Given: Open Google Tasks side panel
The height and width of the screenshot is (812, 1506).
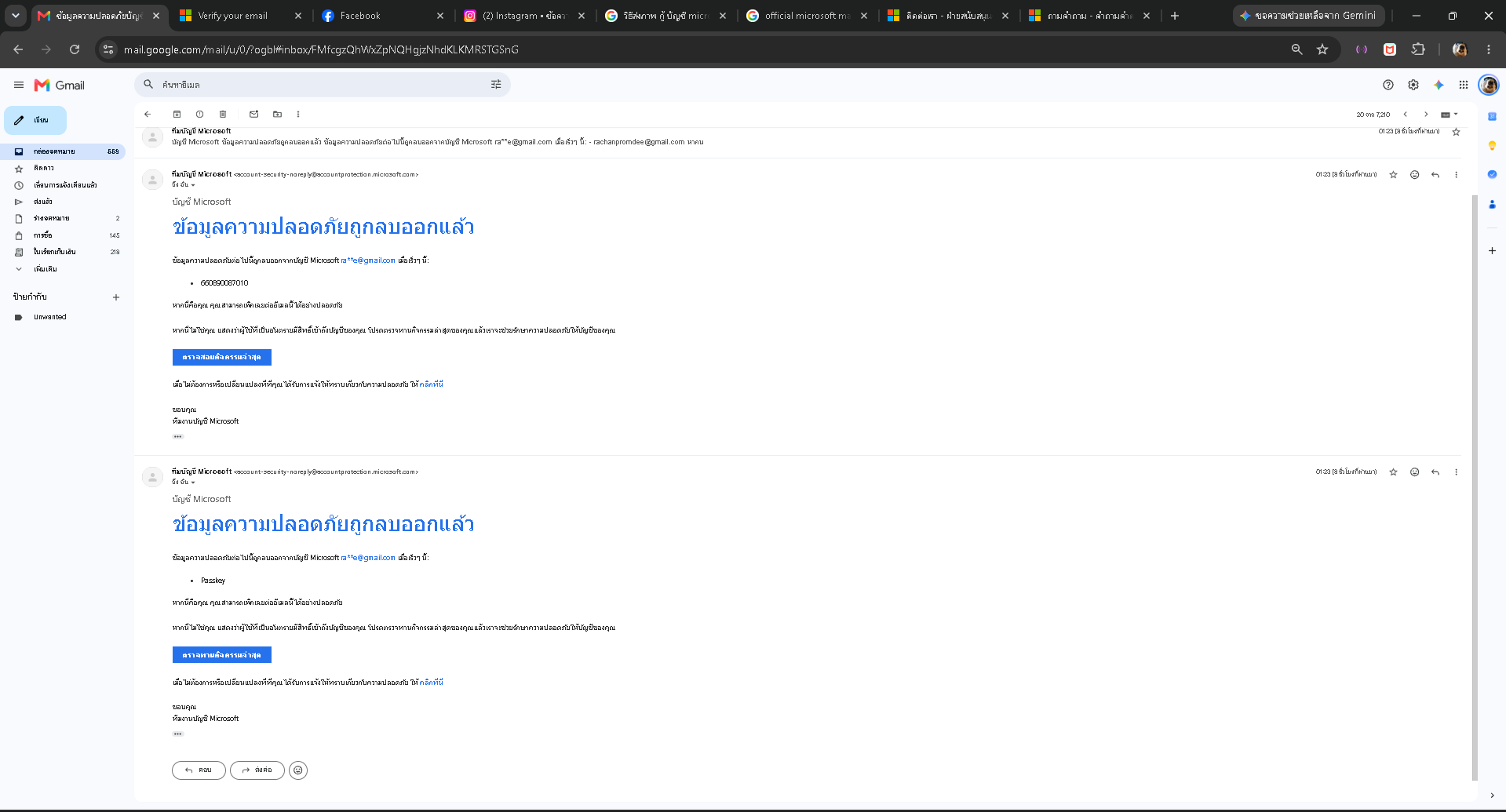Looking at the screenshot, I should click(x=1492, y=174).
